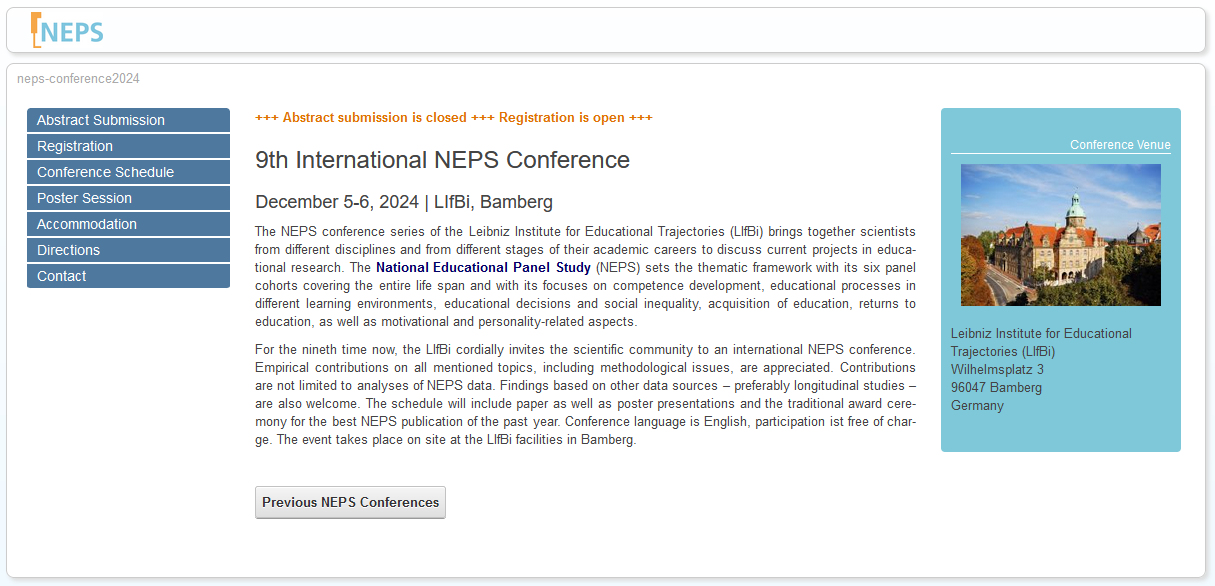Screen dimensions: 1215x586
Task: Click the Previous NEPS Conferences button
Action: coord(350,502)
